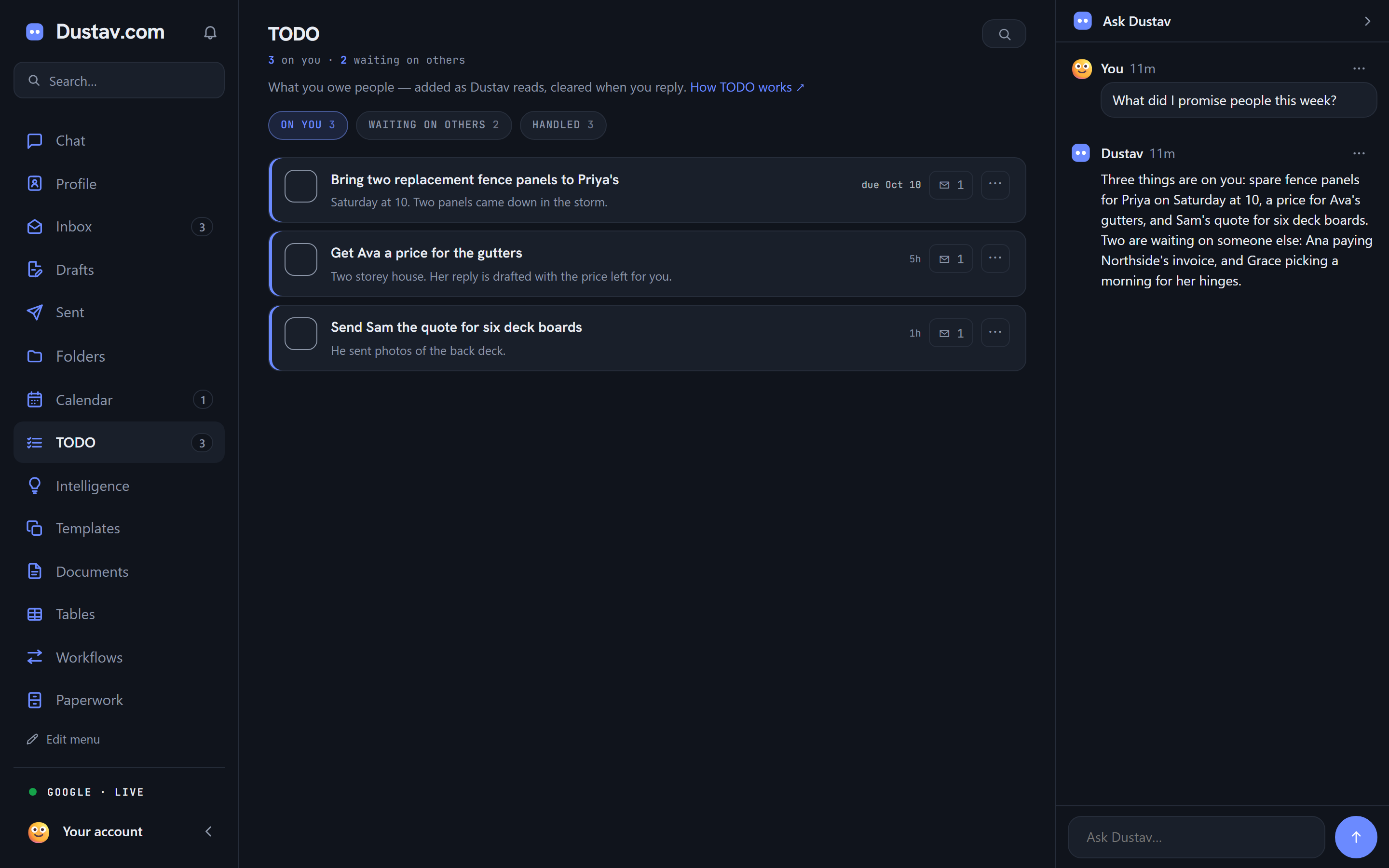This screenshot has width=1389, height=868.
Task: Collapse sidebar via Your account chevron
Action: click(x=209, y=831)
